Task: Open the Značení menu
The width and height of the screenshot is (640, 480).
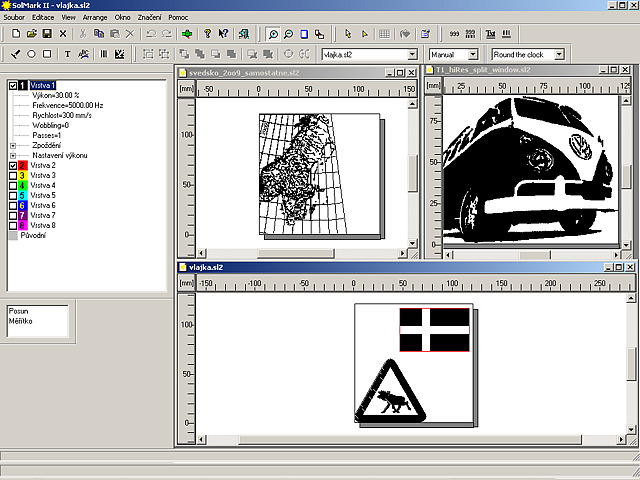Action: tap(149, 17)
